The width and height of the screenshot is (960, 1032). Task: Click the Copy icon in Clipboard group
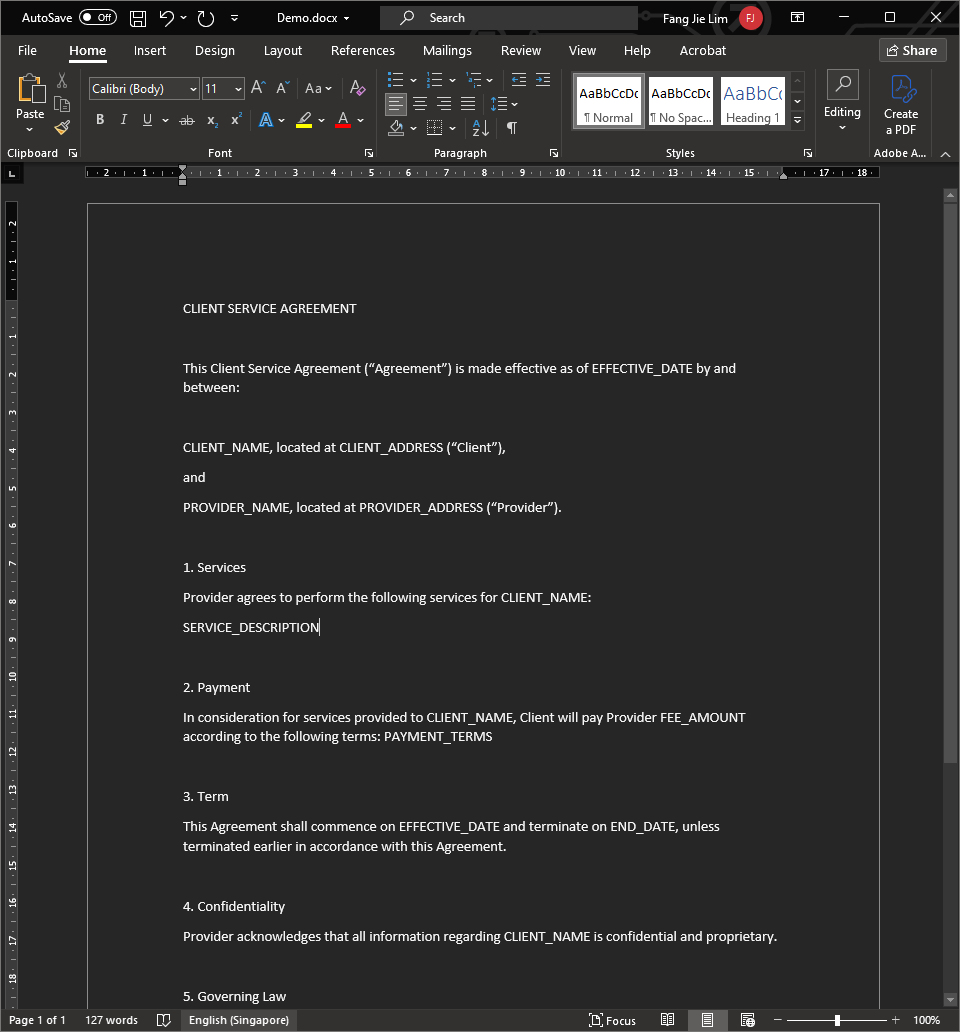[62, 104]
